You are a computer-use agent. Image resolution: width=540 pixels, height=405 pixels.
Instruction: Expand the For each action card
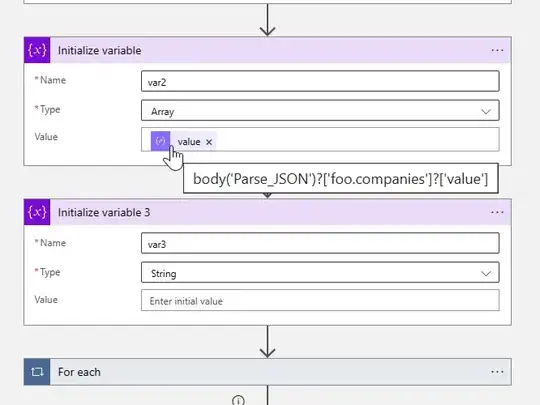tap(267, 372)
